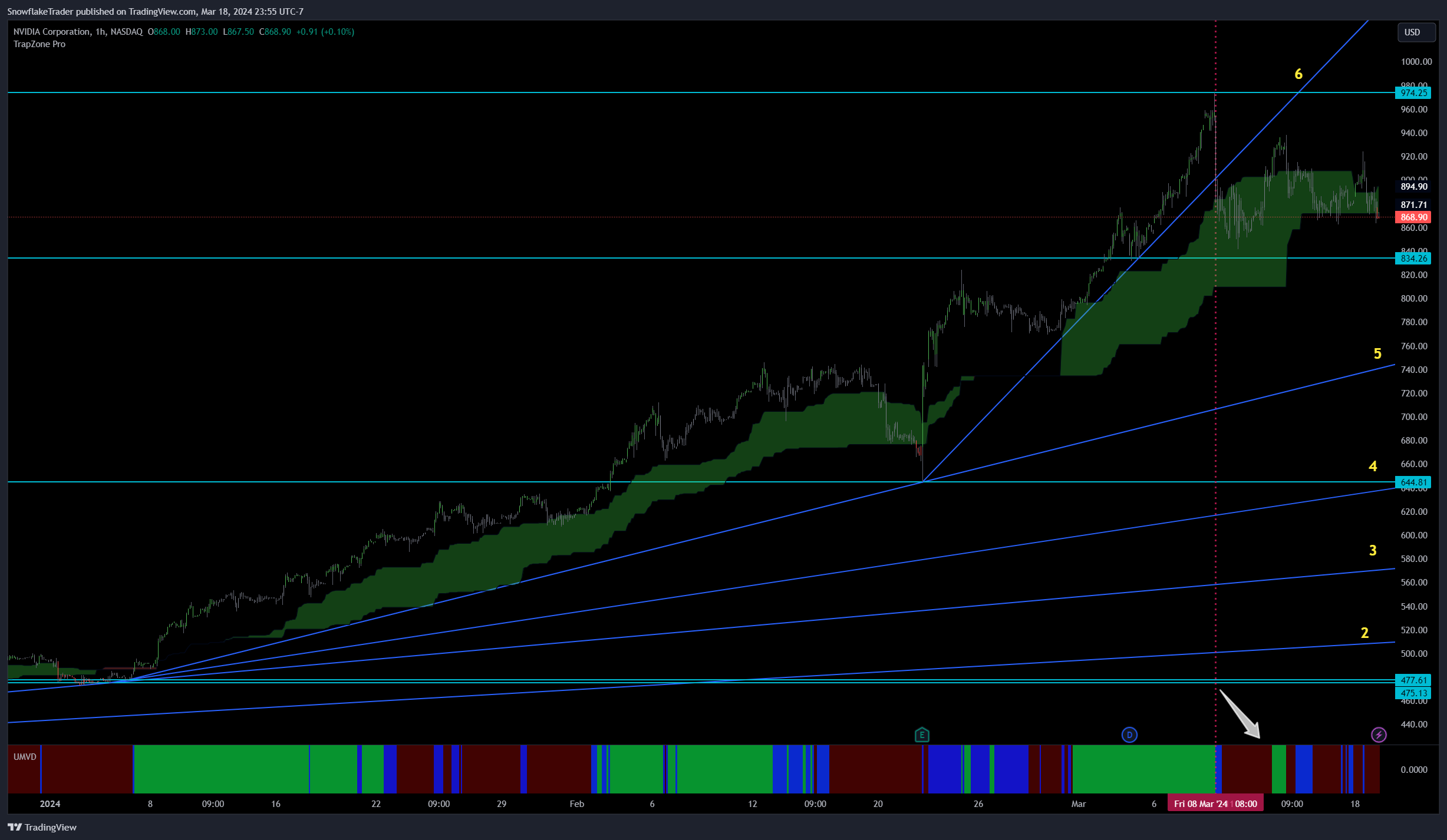
Task: Click the dividend D marker icon
Action: click(x=1129, y=735)
